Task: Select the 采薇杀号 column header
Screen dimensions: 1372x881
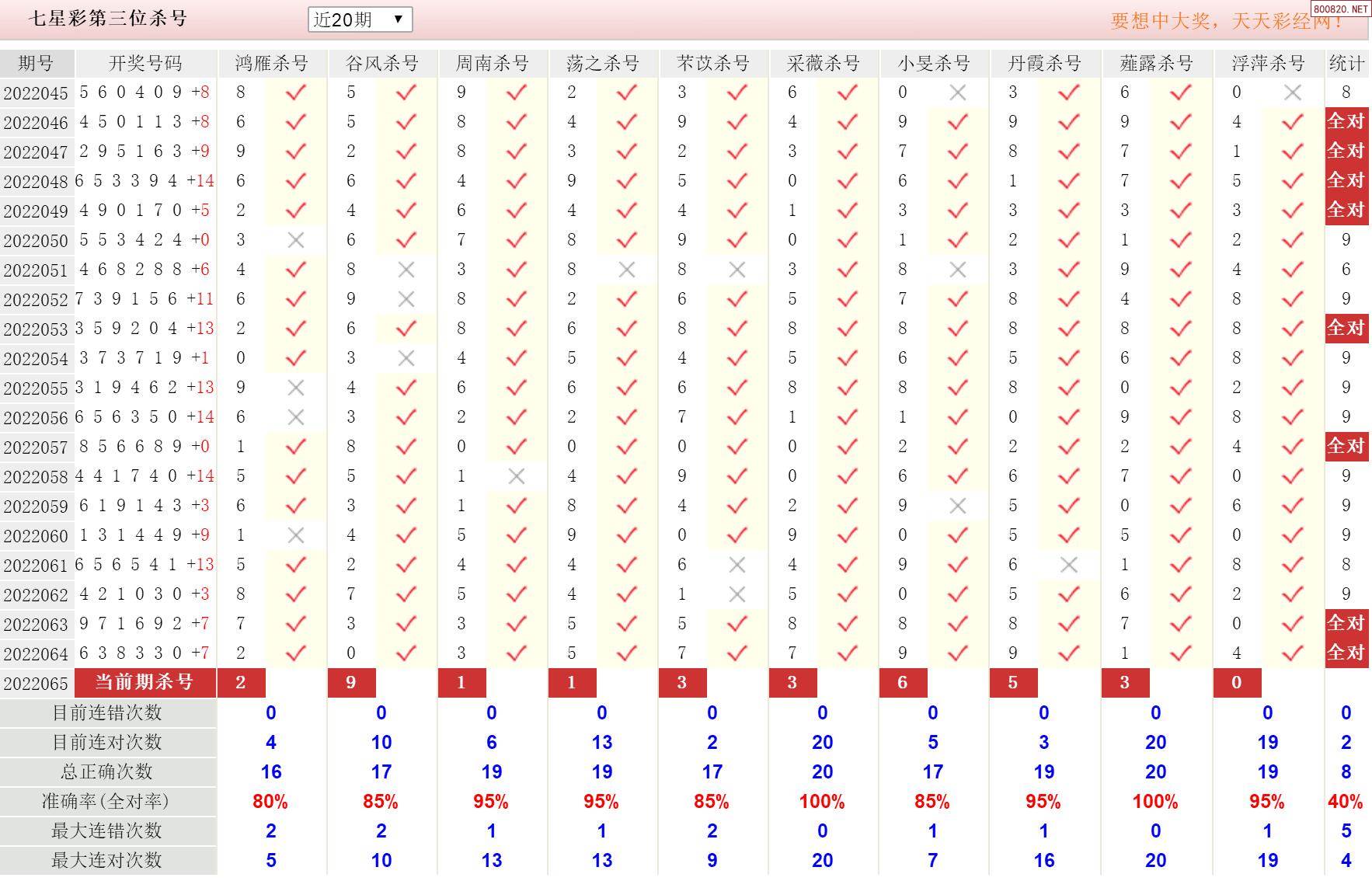Action: click(824, 64)
